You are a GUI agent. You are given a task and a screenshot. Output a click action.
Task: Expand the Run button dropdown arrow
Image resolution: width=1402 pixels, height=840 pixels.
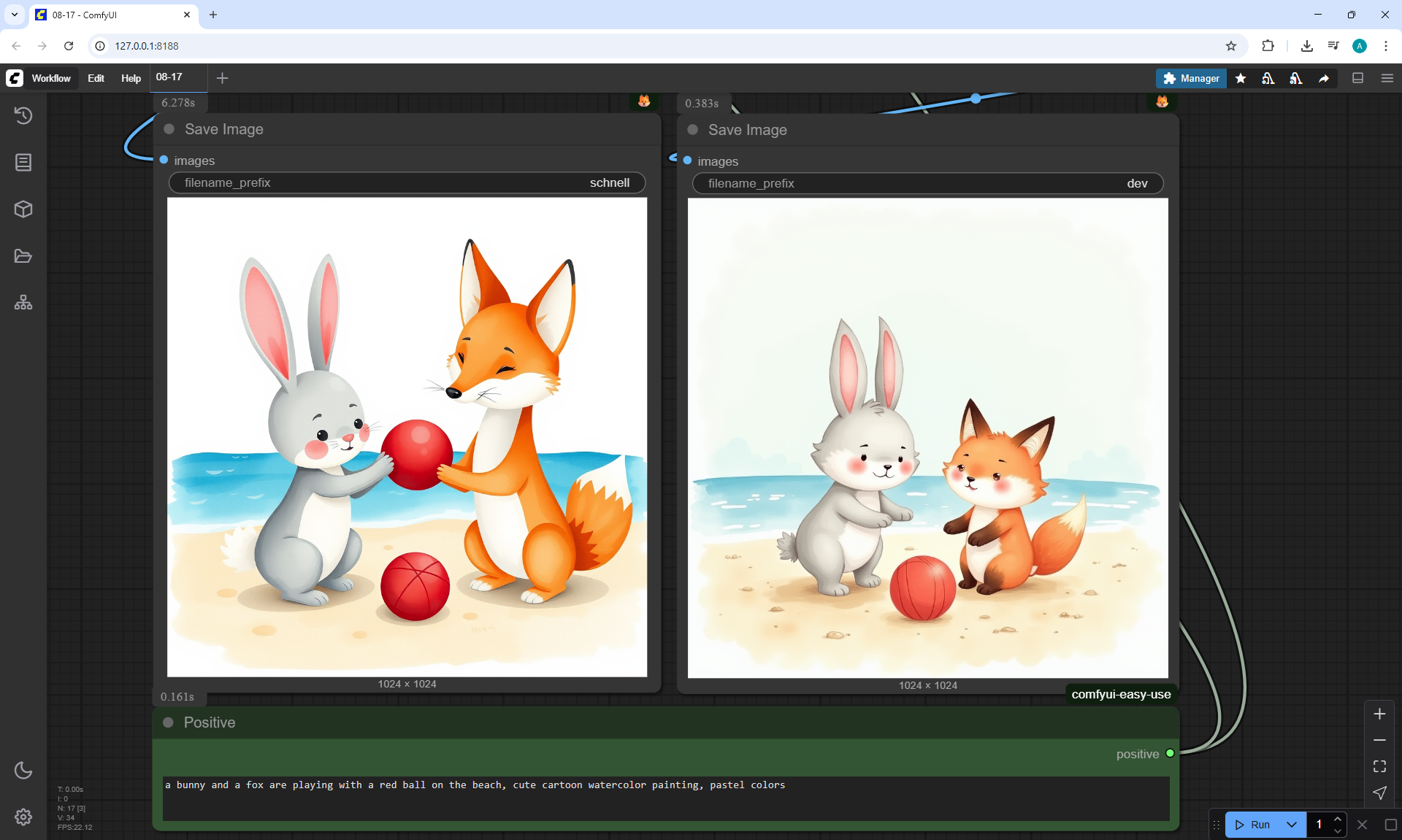(1291, 825)
